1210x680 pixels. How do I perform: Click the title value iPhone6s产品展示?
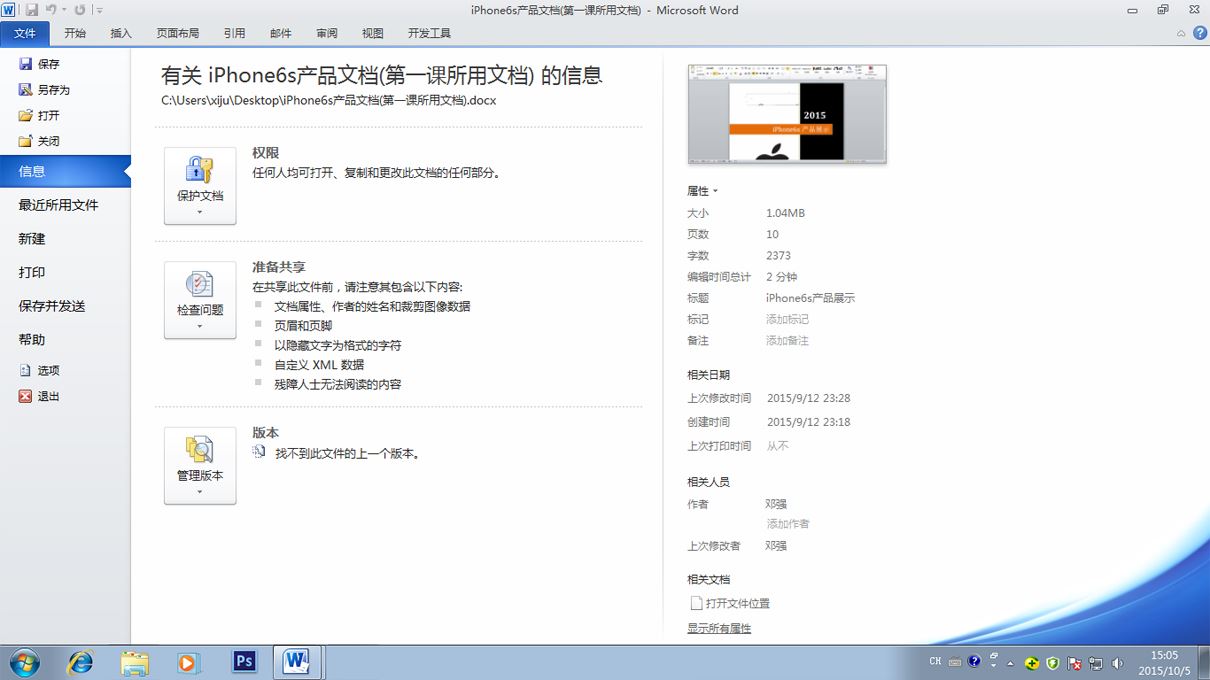[811, 298]
